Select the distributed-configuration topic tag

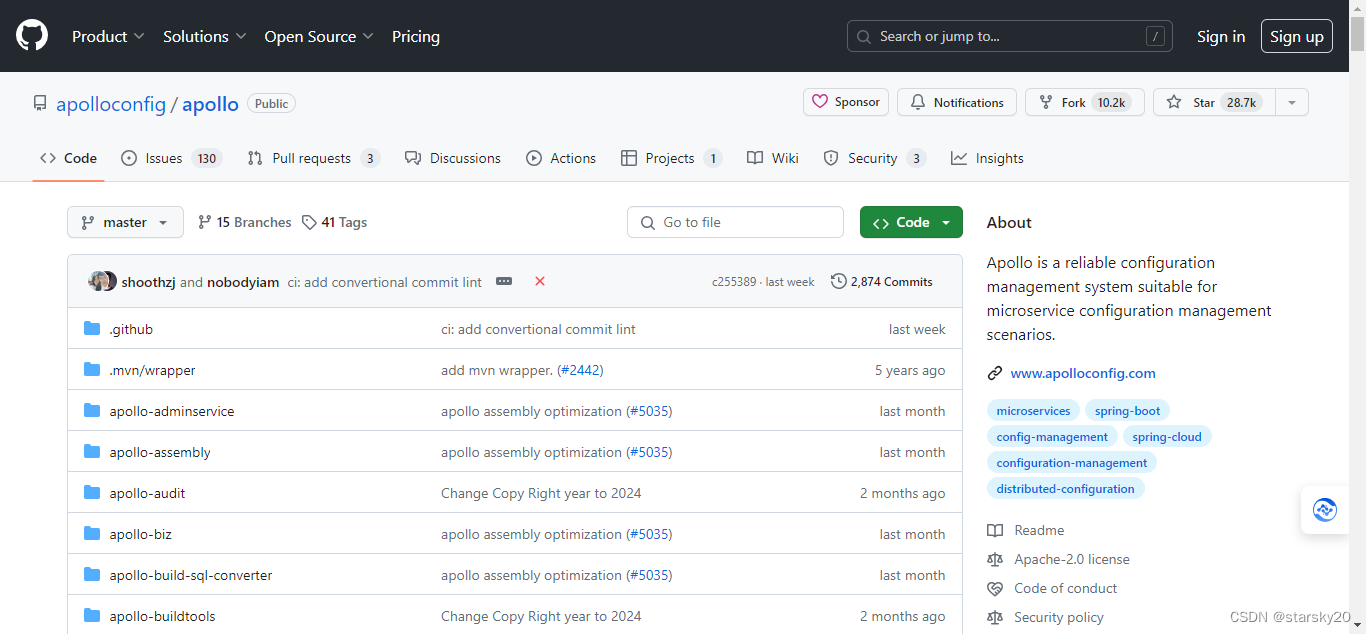pos(1066,489)
